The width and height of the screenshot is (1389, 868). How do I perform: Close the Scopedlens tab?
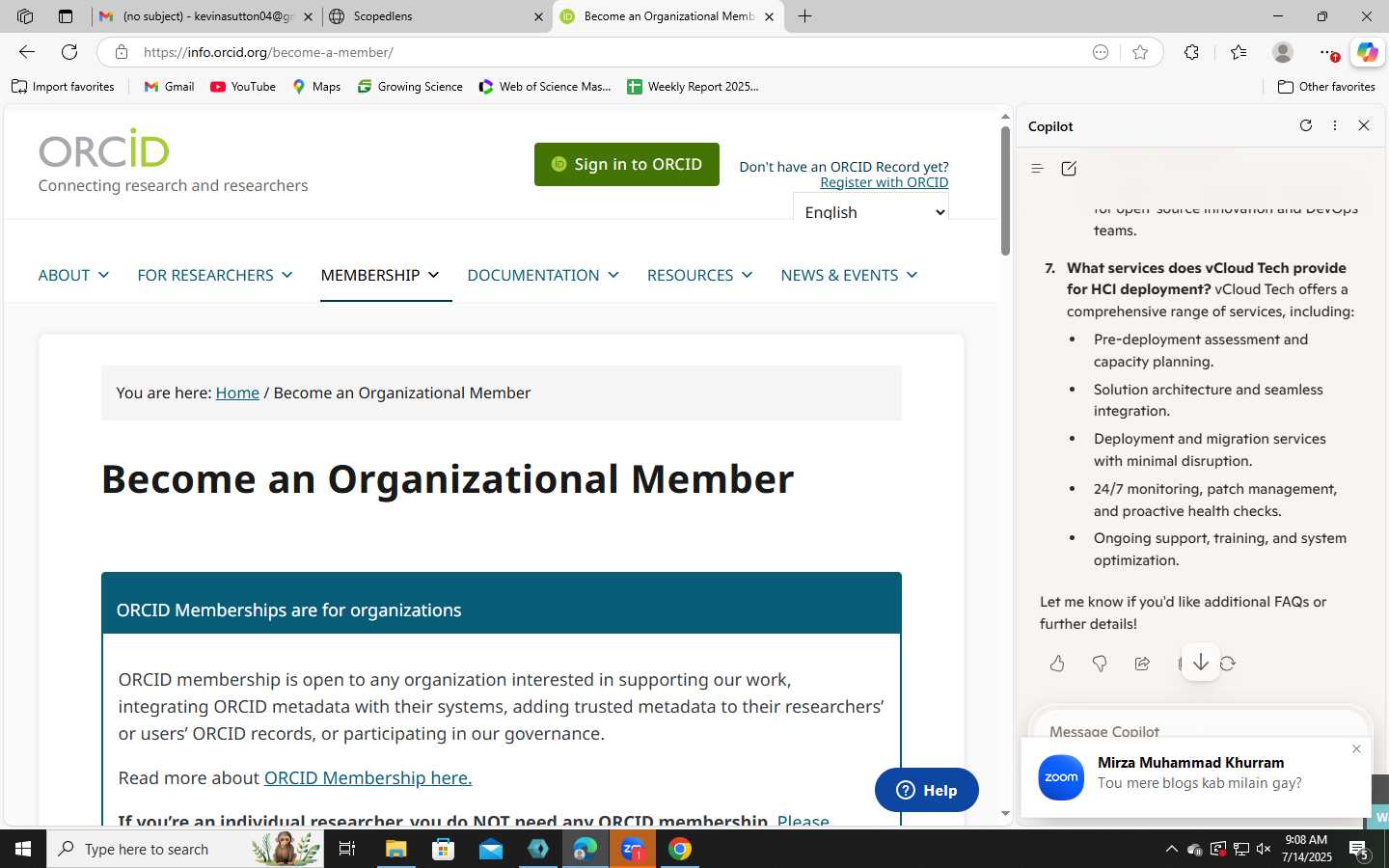point(538,16)
